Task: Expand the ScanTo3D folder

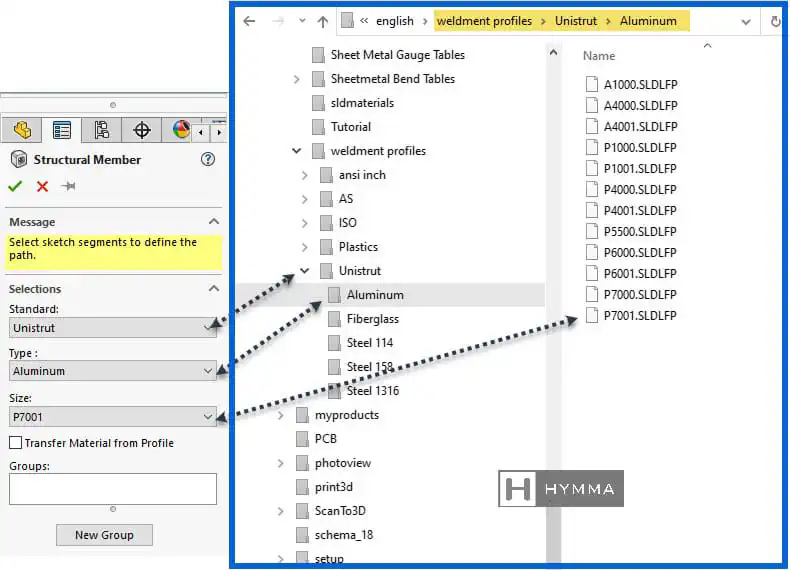Action: point(281,511)
